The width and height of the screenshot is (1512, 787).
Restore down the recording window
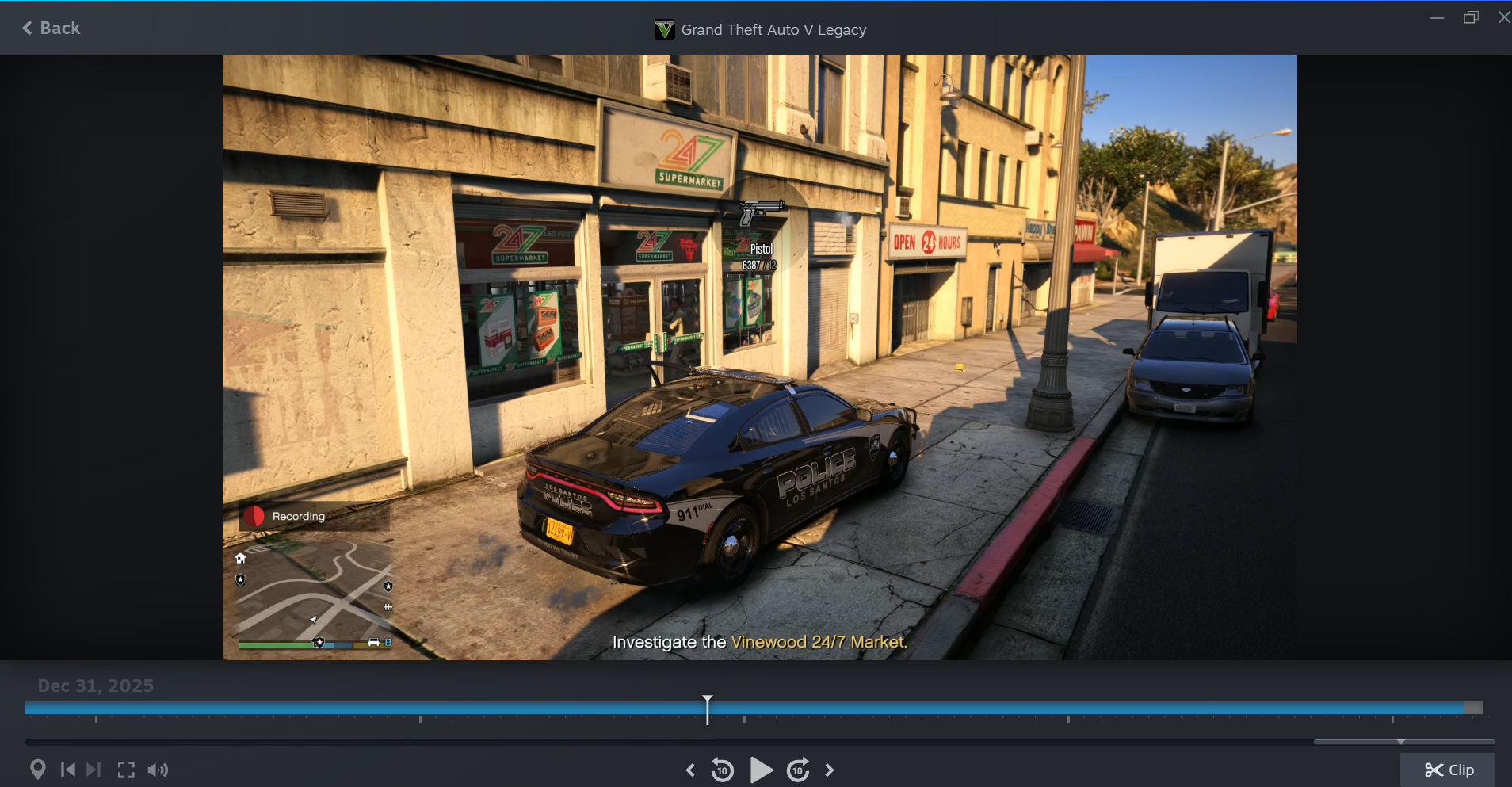(1471, 17)
